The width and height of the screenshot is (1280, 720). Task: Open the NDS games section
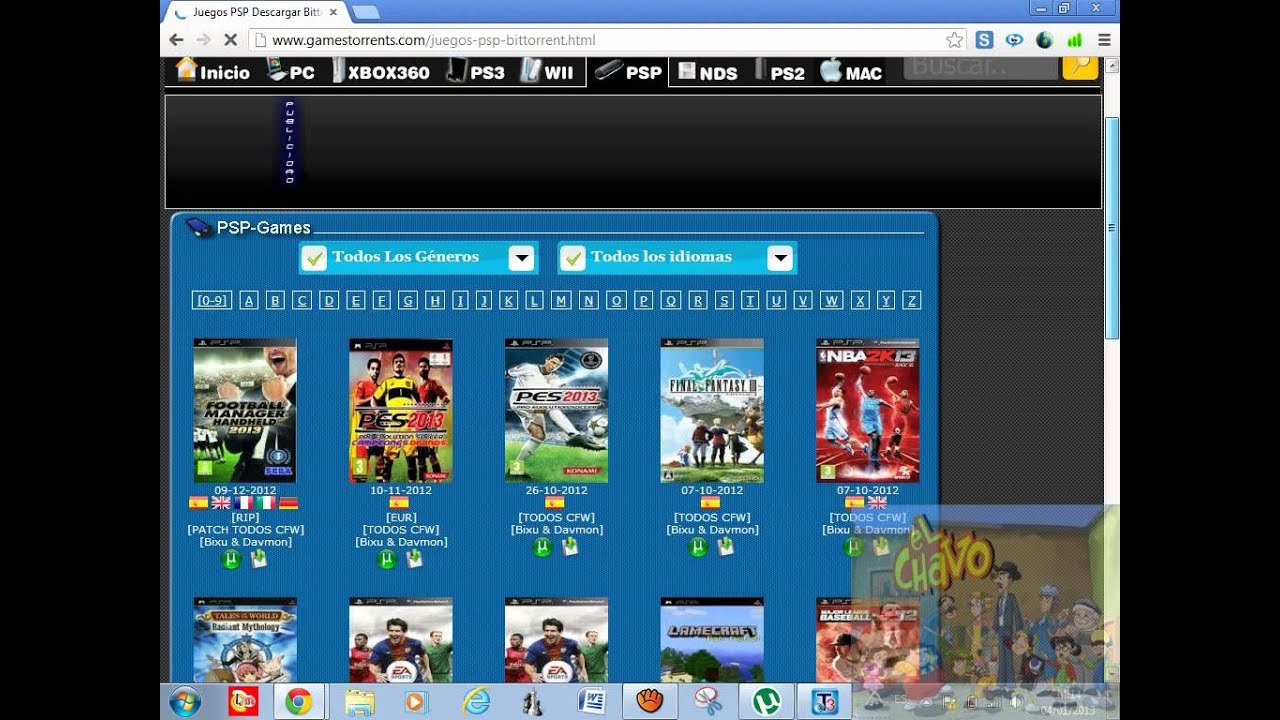pos(708,72)
